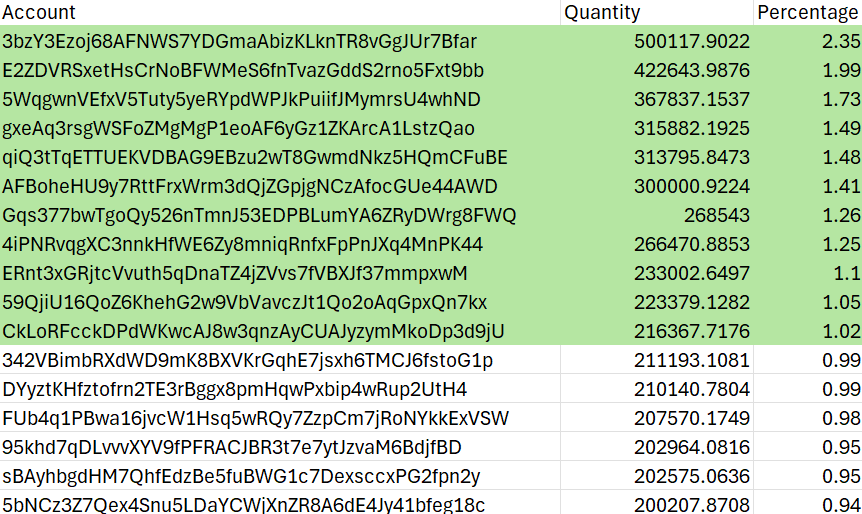The width and height of the screenshot is (862, 514).
Task: Select percentage cell 1.05
Action: coord(808,302)
